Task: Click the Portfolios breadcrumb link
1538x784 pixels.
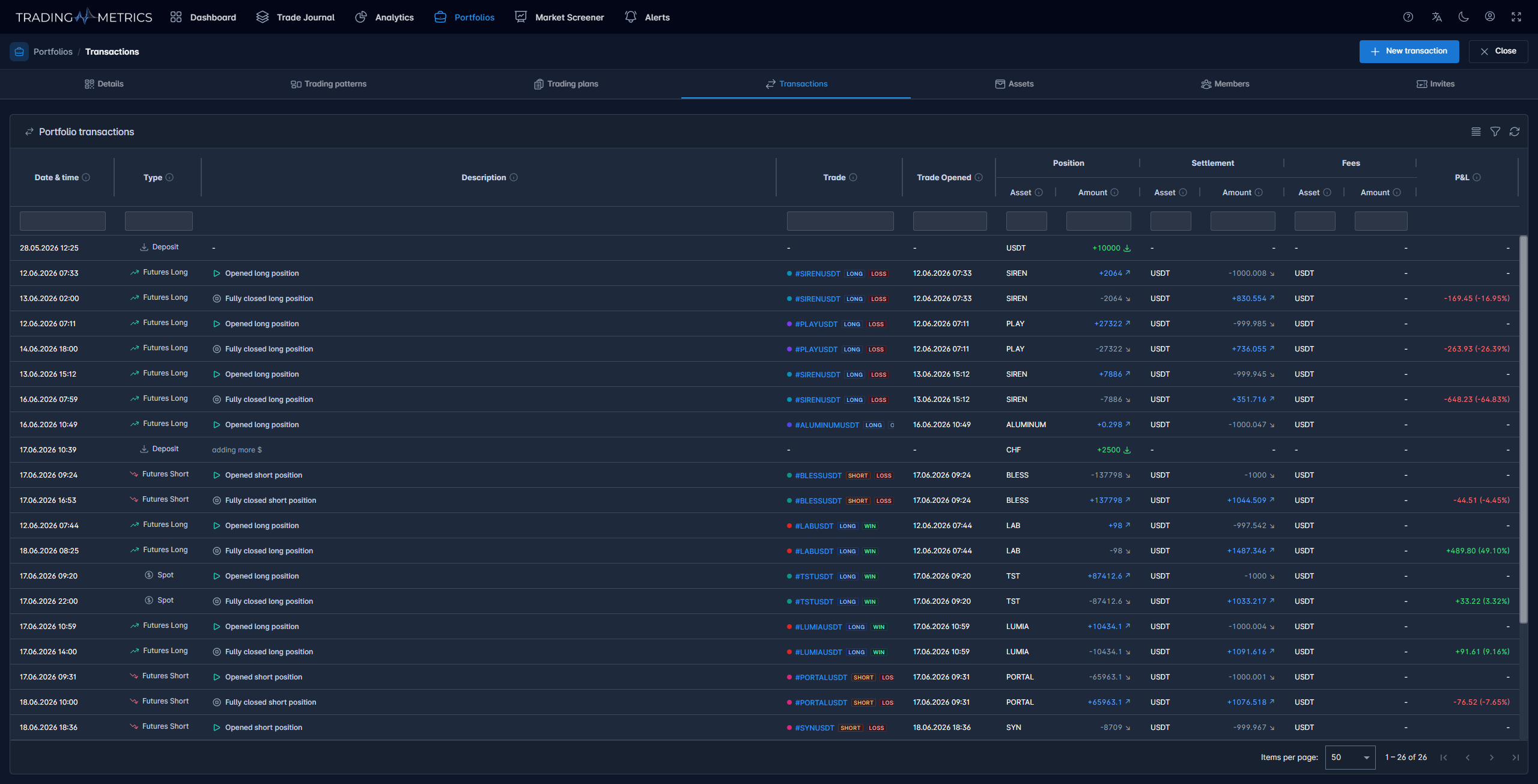Action: pos(53,52)
